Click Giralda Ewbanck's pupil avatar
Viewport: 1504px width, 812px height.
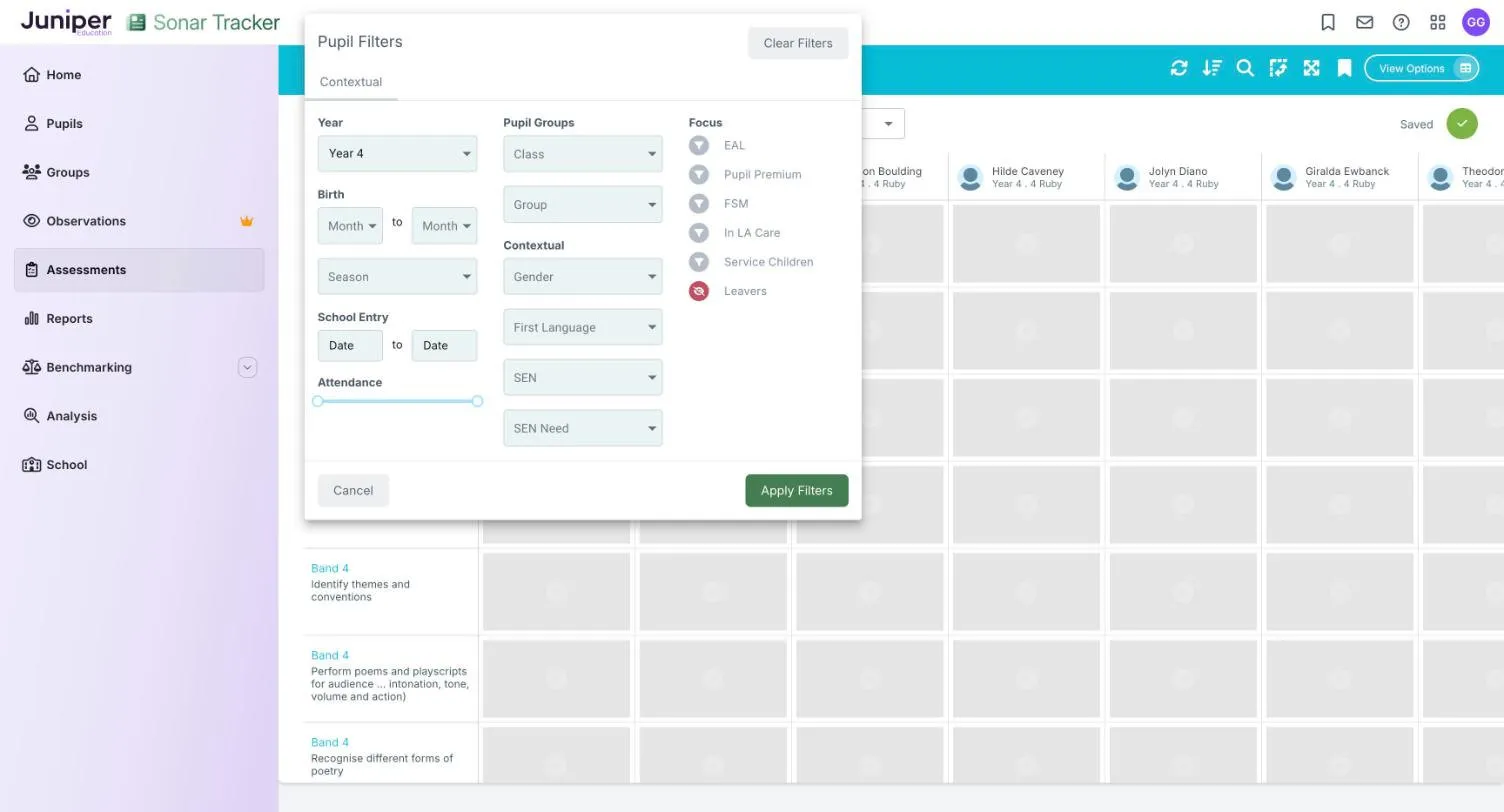point(1284,177)
